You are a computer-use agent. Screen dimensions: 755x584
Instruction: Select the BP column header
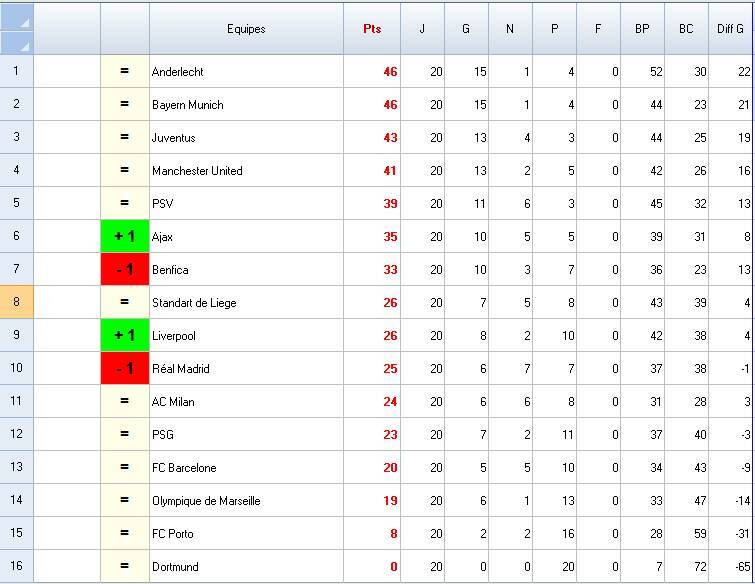pos(642,29)
